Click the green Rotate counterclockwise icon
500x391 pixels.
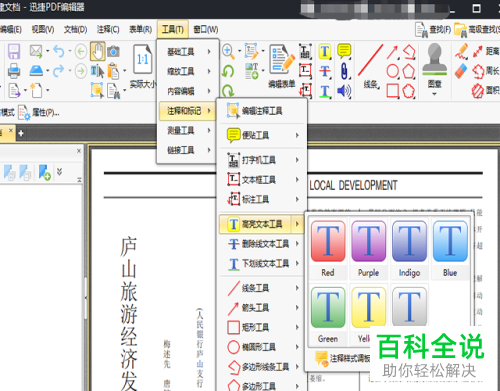(228, 71)
